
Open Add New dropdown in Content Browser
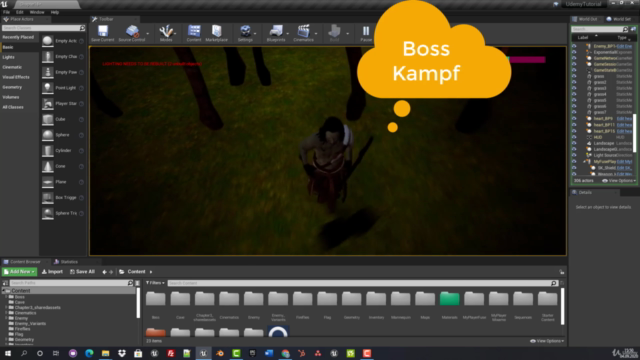(19, 272)
